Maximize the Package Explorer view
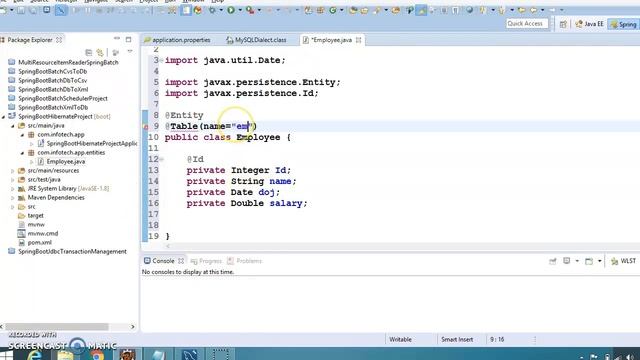The image size is (640, 360). pos(129,40)
